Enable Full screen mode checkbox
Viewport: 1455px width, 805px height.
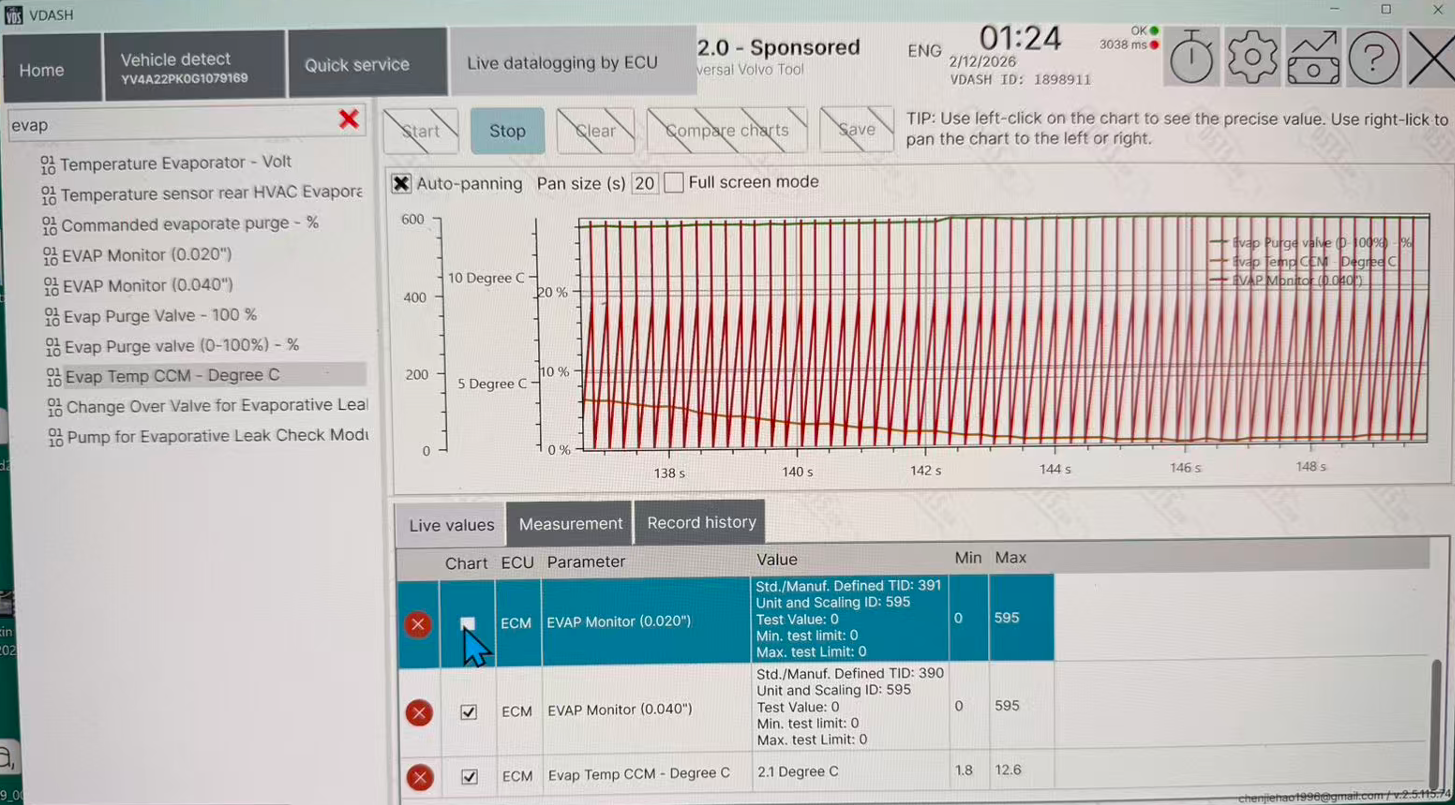click(x=674, y=183)
